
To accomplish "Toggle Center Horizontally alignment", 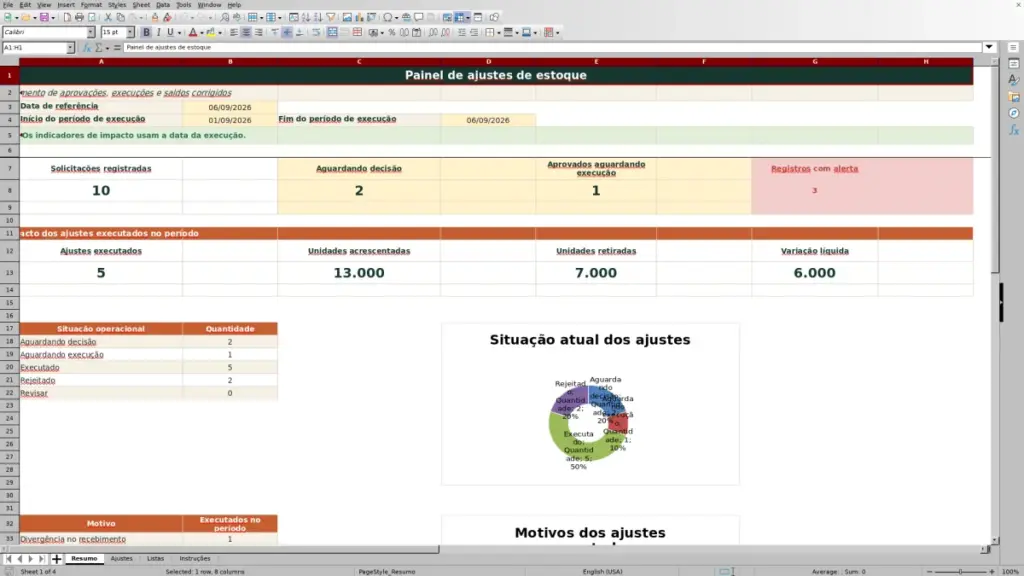I will (x=246, y=33).
